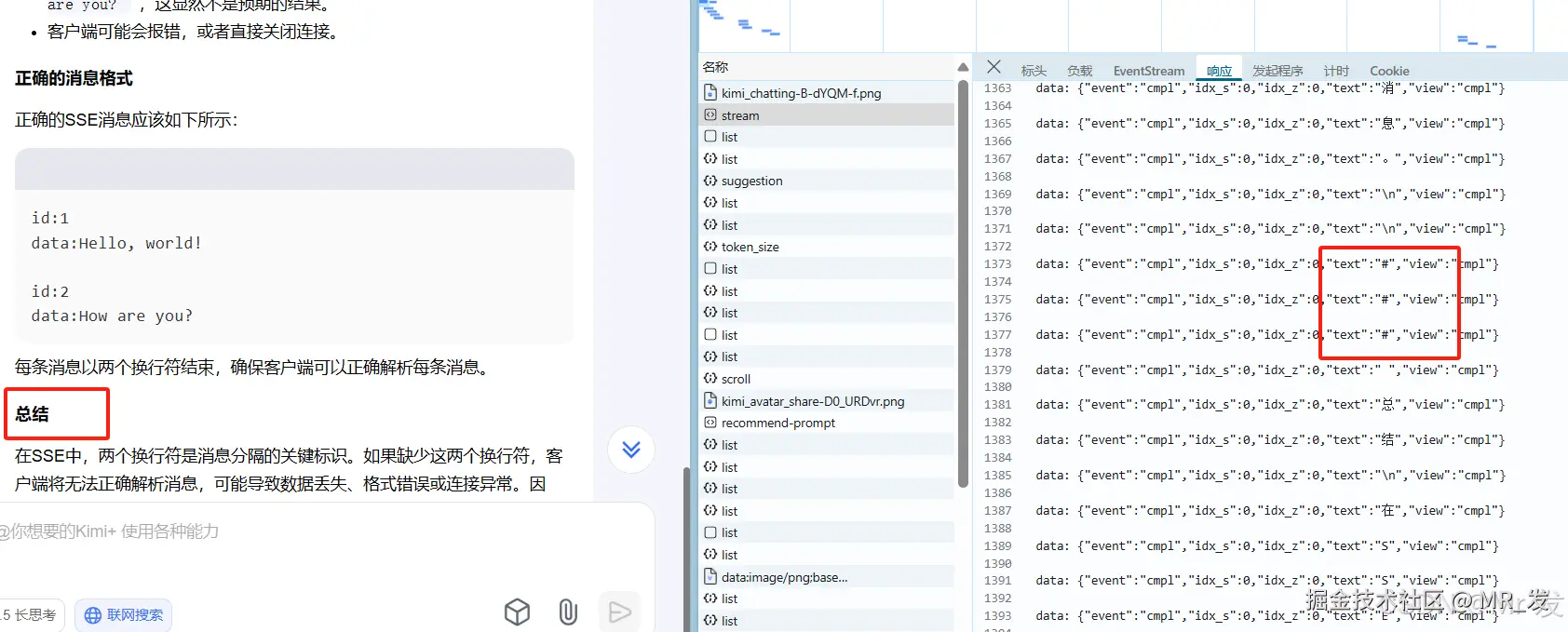Click the request list vertical scrollbar

click(963, 284)
